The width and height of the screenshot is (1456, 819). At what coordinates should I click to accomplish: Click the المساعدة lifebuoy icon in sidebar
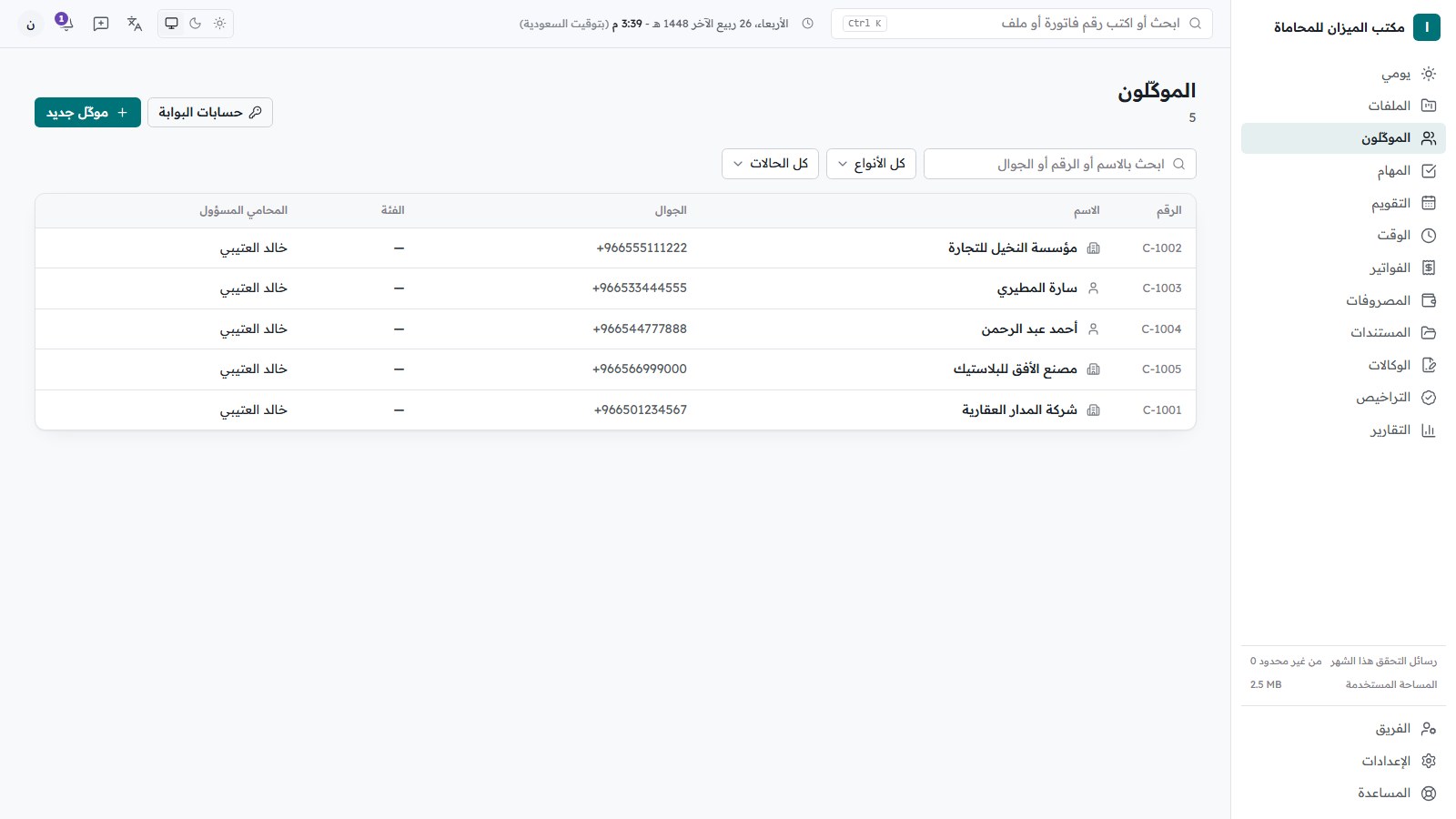tap(1429, 794)
